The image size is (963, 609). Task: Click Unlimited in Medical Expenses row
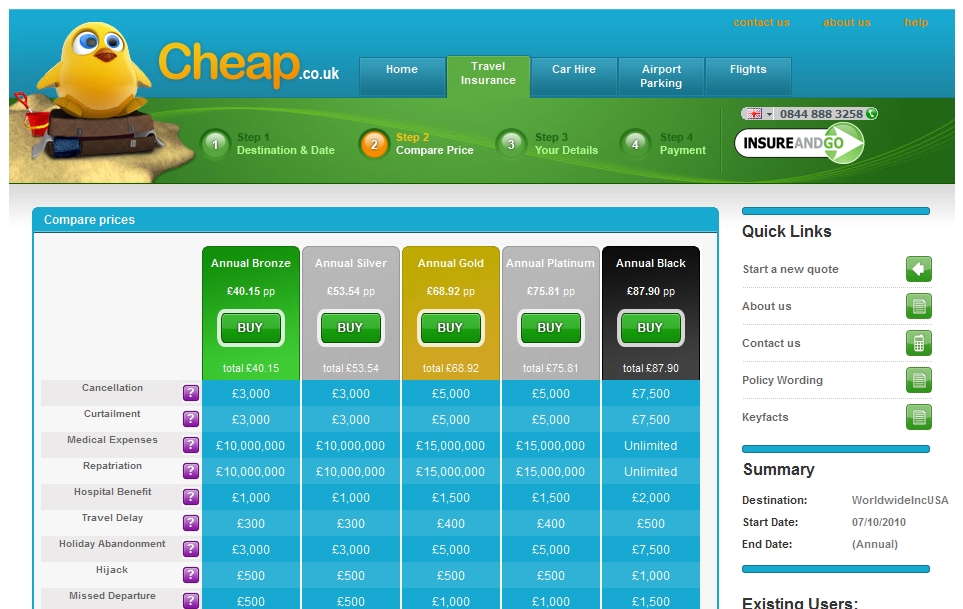[x=650, y=446]
